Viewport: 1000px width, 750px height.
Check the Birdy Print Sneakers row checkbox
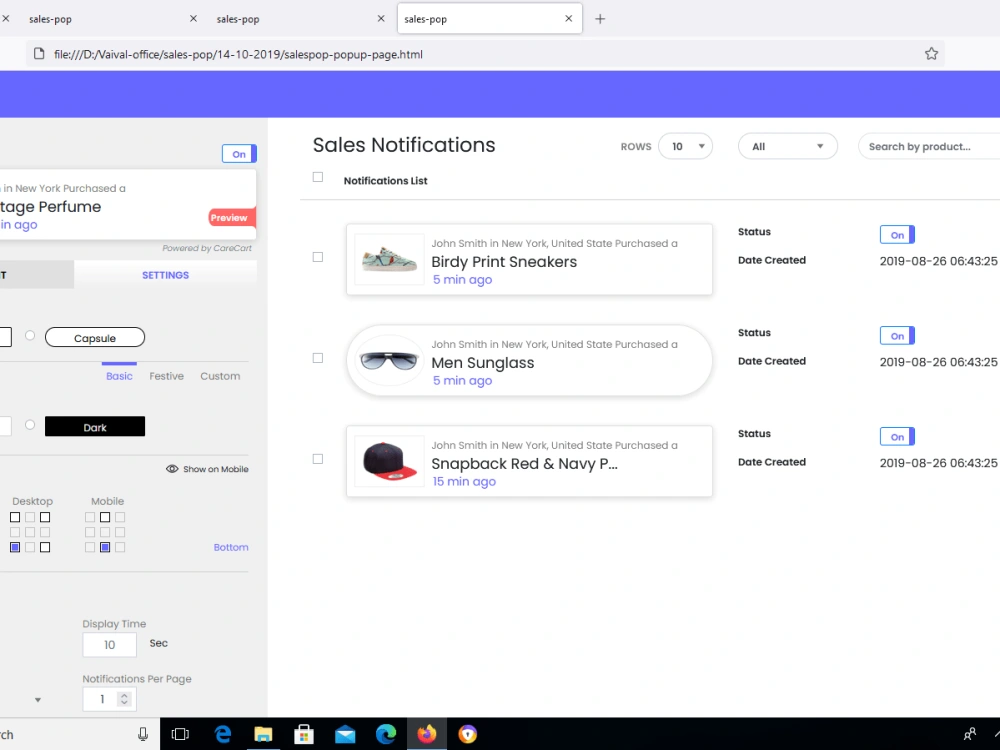[x=318, y=257]
